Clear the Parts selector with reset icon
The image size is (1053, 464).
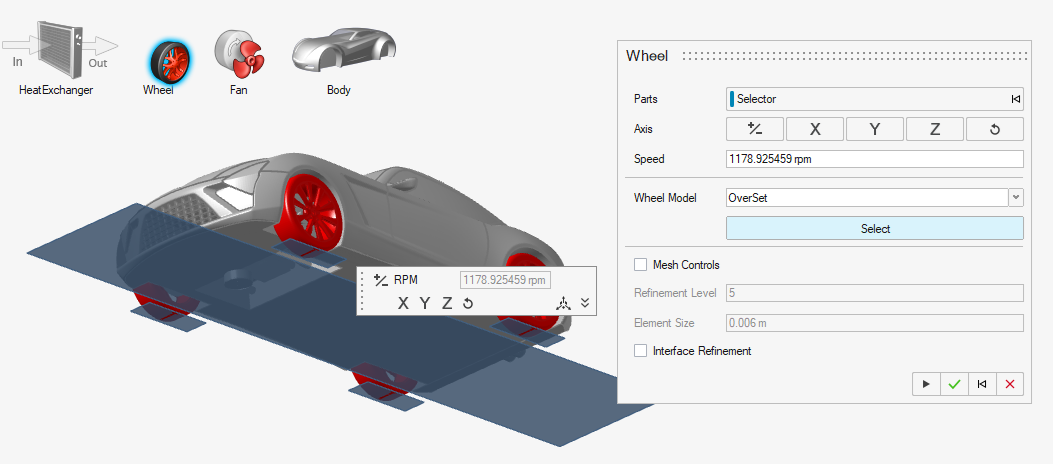(1015, 99)
